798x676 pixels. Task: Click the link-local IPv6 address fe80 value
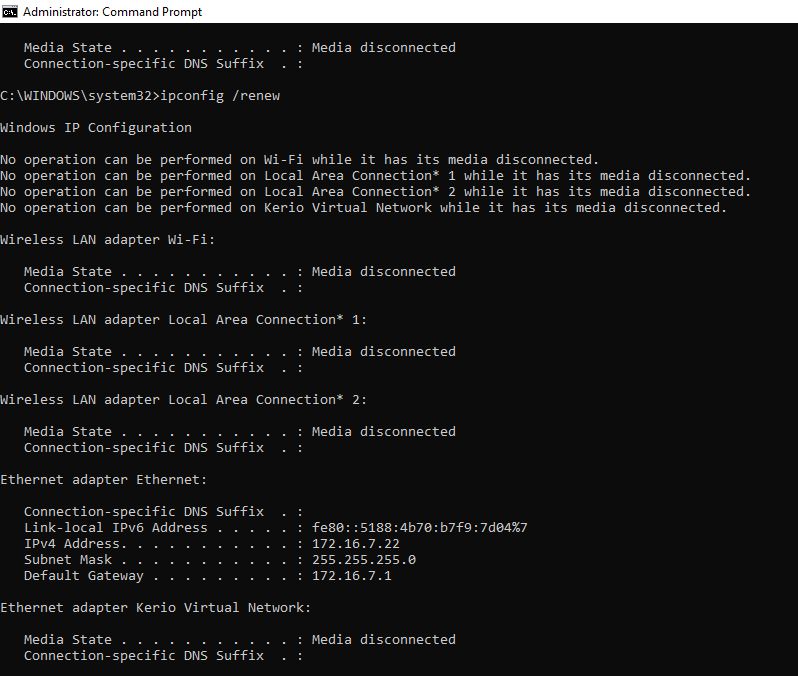coord(420,528)
